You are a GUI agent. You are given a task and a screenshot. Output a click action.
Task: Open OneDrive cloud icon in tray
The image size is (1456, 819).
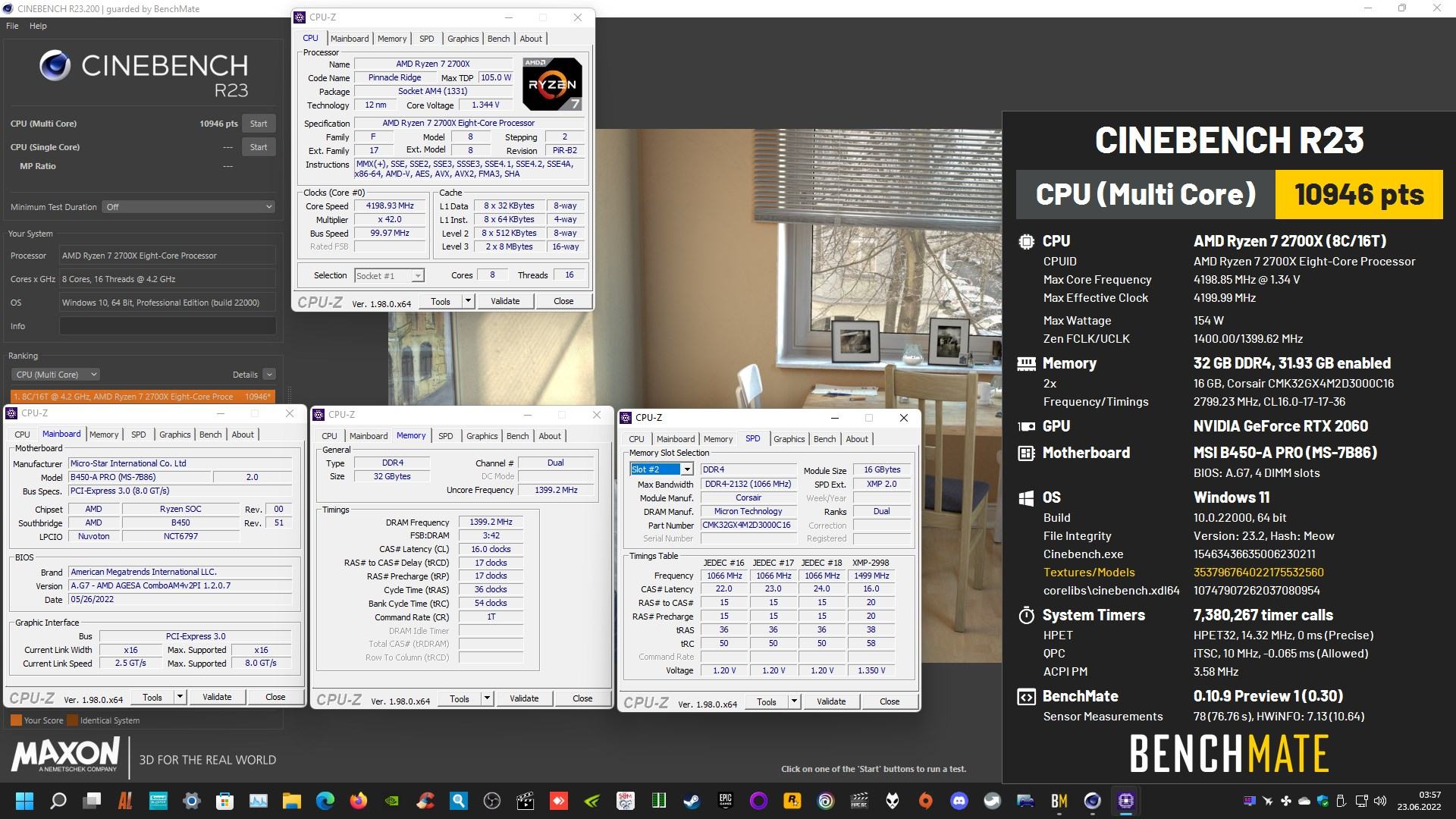pyautogui.click(x=1304, y=801)
